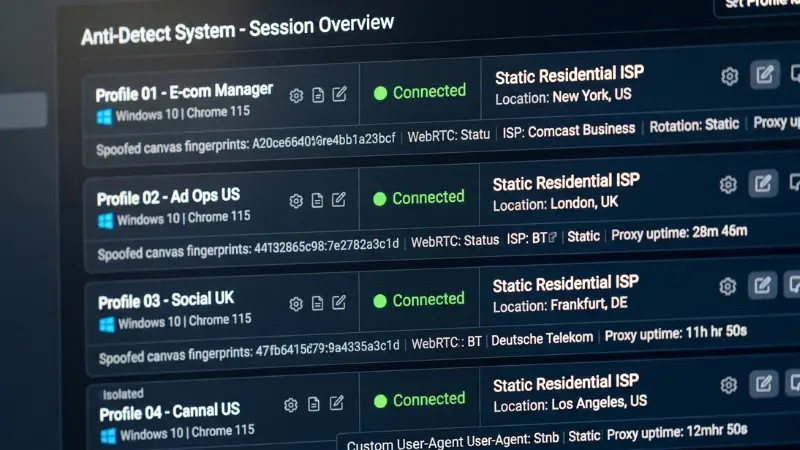
Task: Open proxy settings gear for Frankfurt, DE
Action: tap(728, 287)
